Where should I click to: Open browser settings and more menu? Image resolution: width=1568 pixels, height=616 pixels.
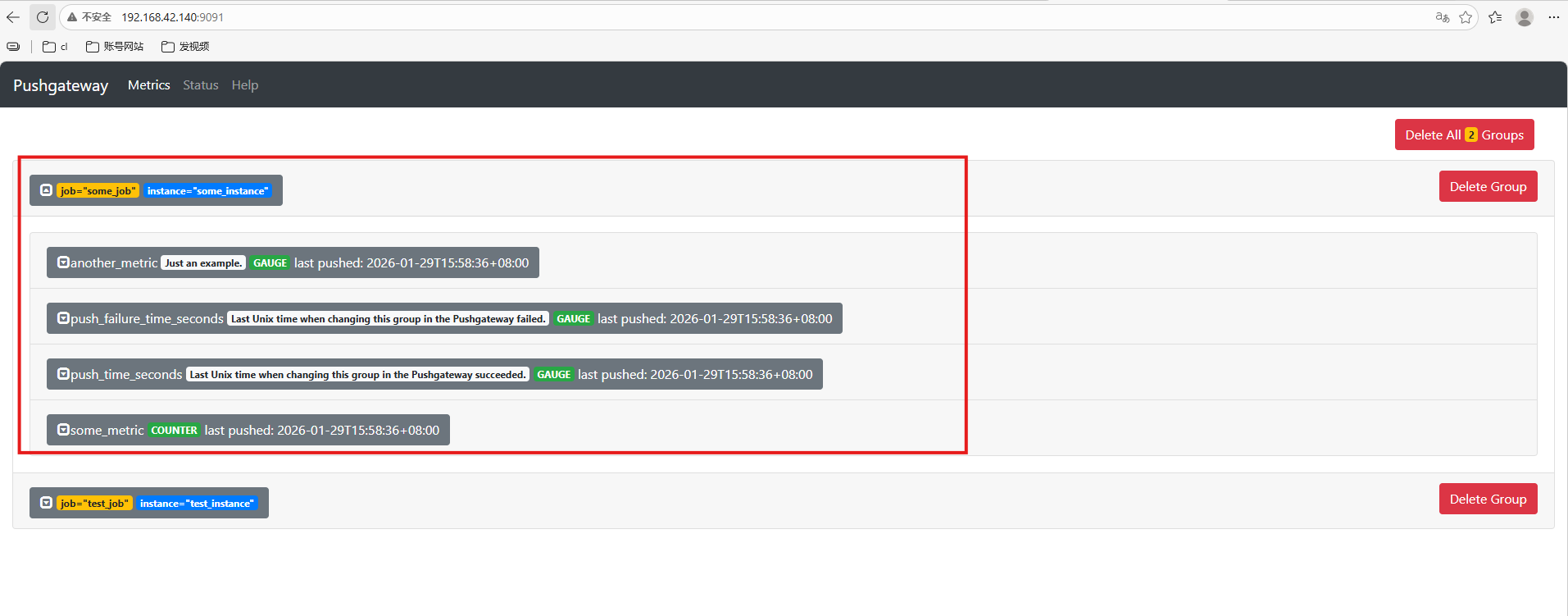click(1553, 17)
